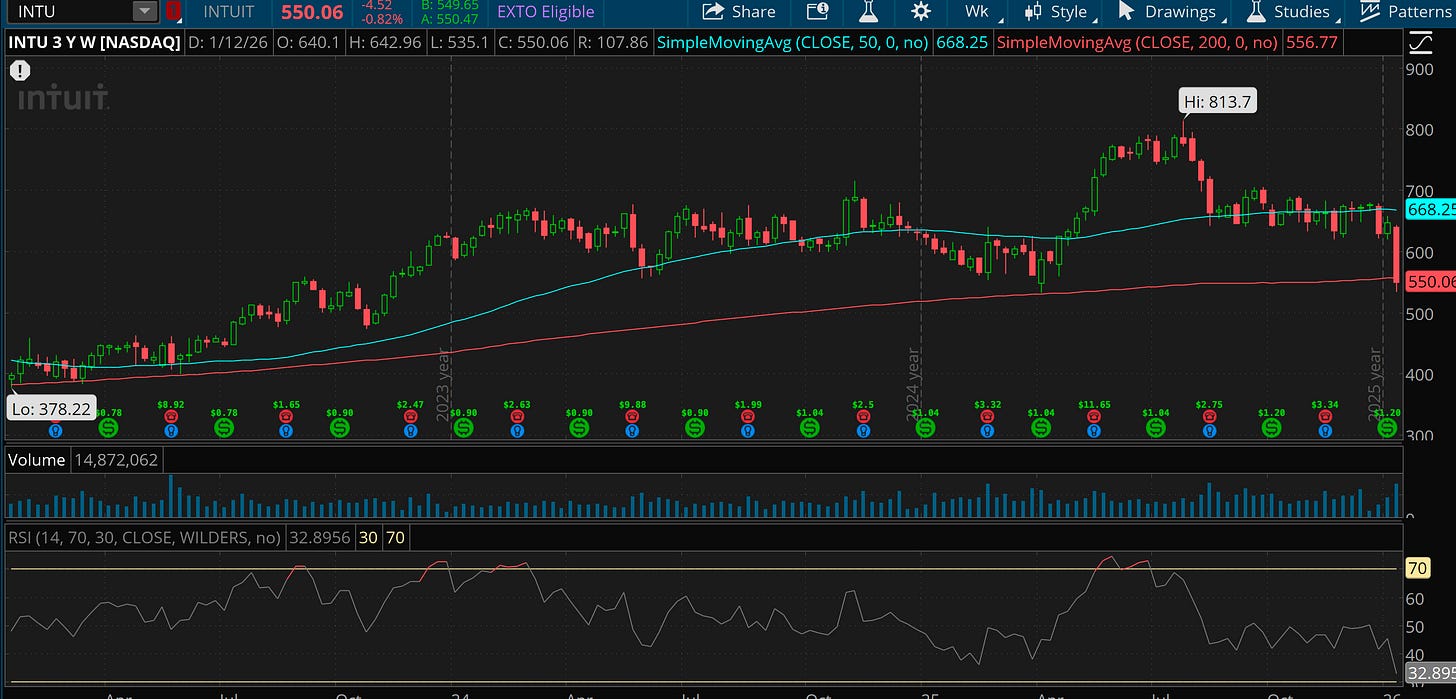
Task: Click the RSI value 32.8956
Action: point(318,537)
